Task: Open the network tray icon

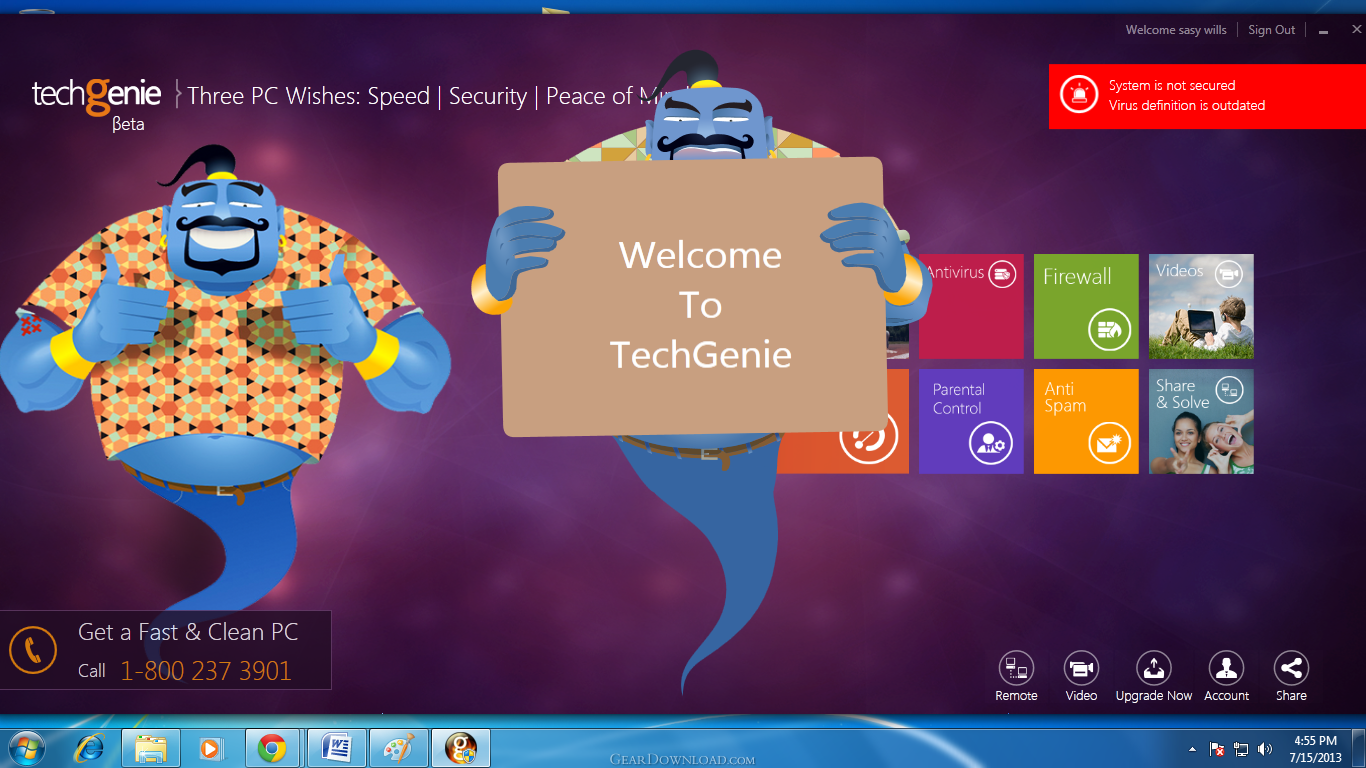Action: coord(1241,748)
